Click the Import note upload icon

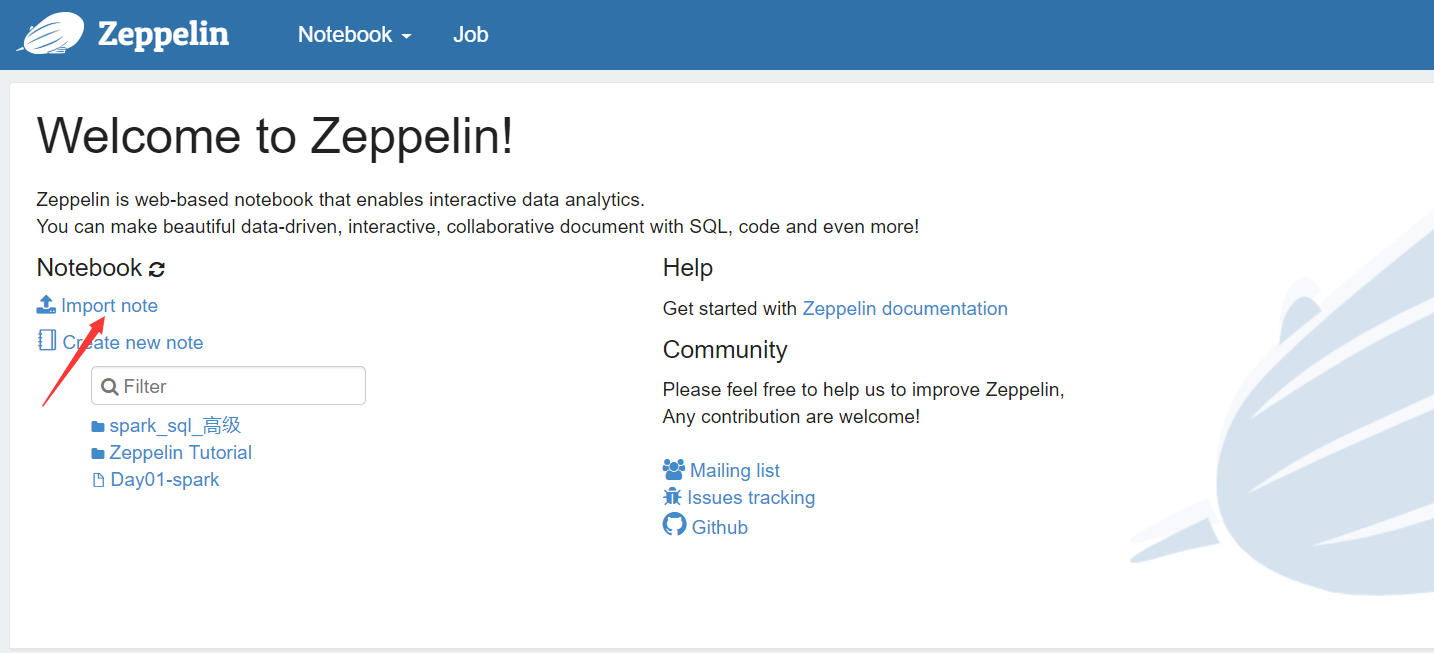[46, 305]
